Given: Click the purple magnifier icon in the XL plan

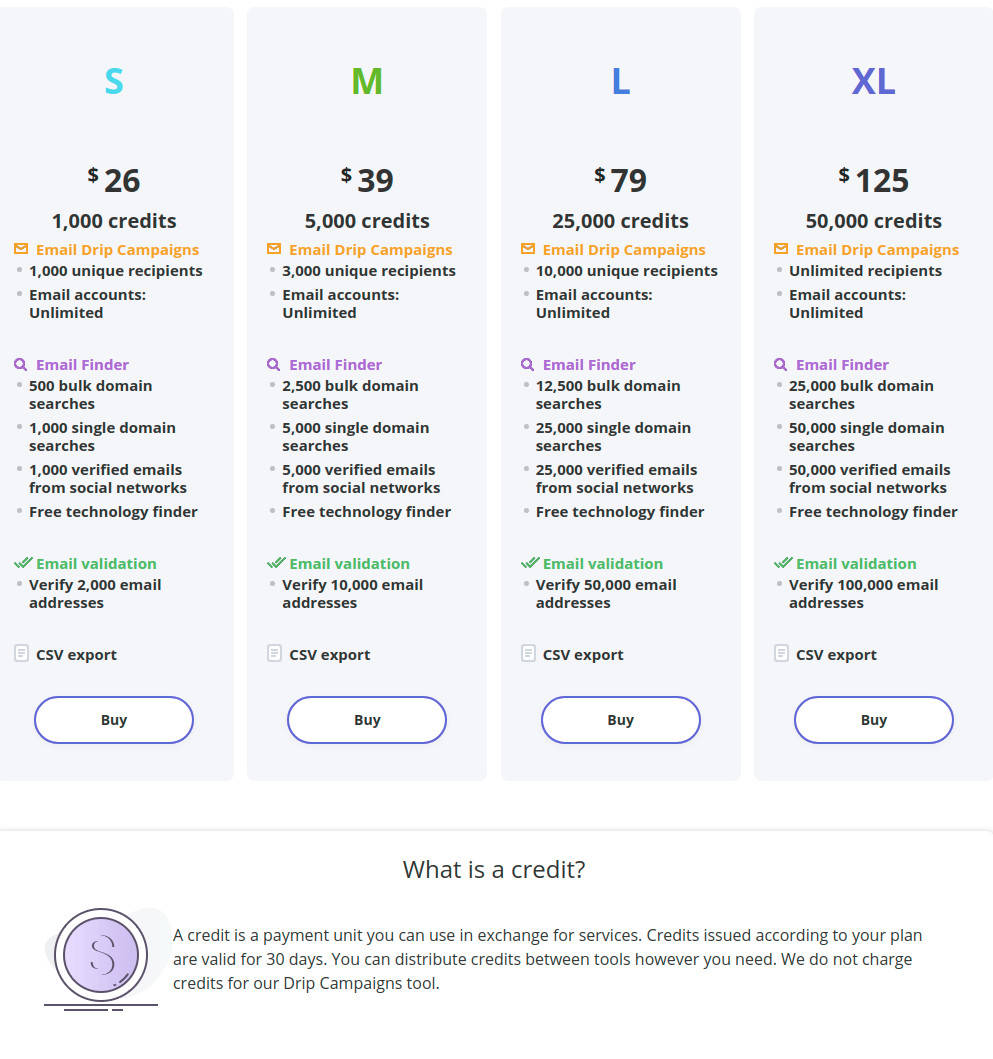Looking at the screenshot, I should point(781,364).
